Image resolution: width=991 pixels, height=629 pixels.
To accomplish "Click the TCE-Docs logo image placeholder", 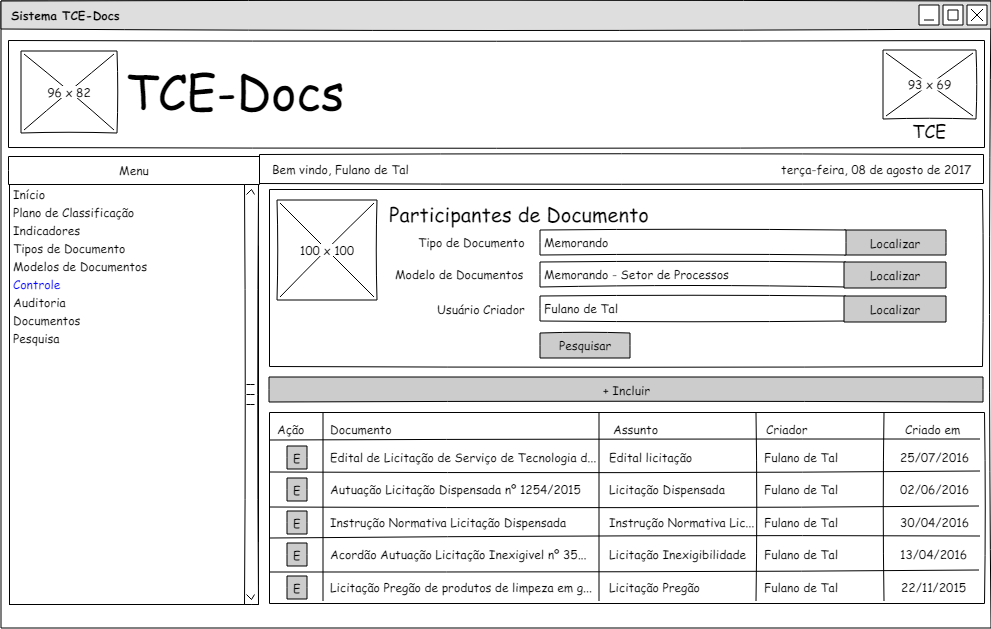I will click(x=69, y=93).
